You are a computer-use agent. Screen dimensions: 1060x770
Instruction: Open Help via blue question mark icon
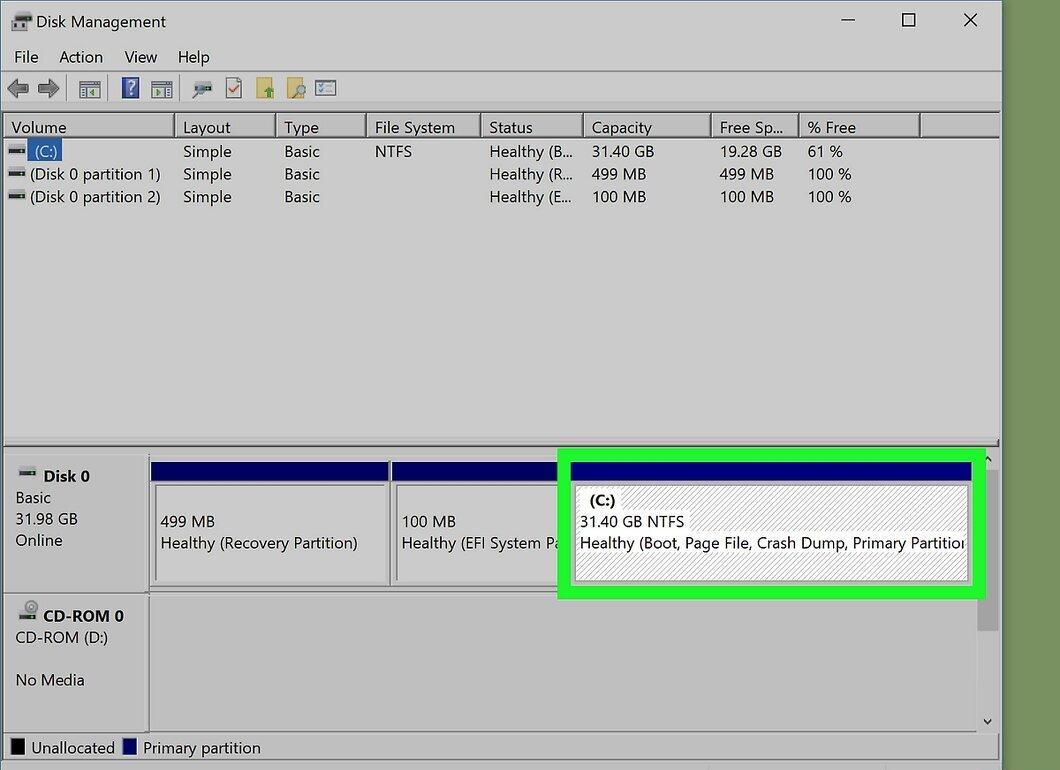tap(130, 88)
